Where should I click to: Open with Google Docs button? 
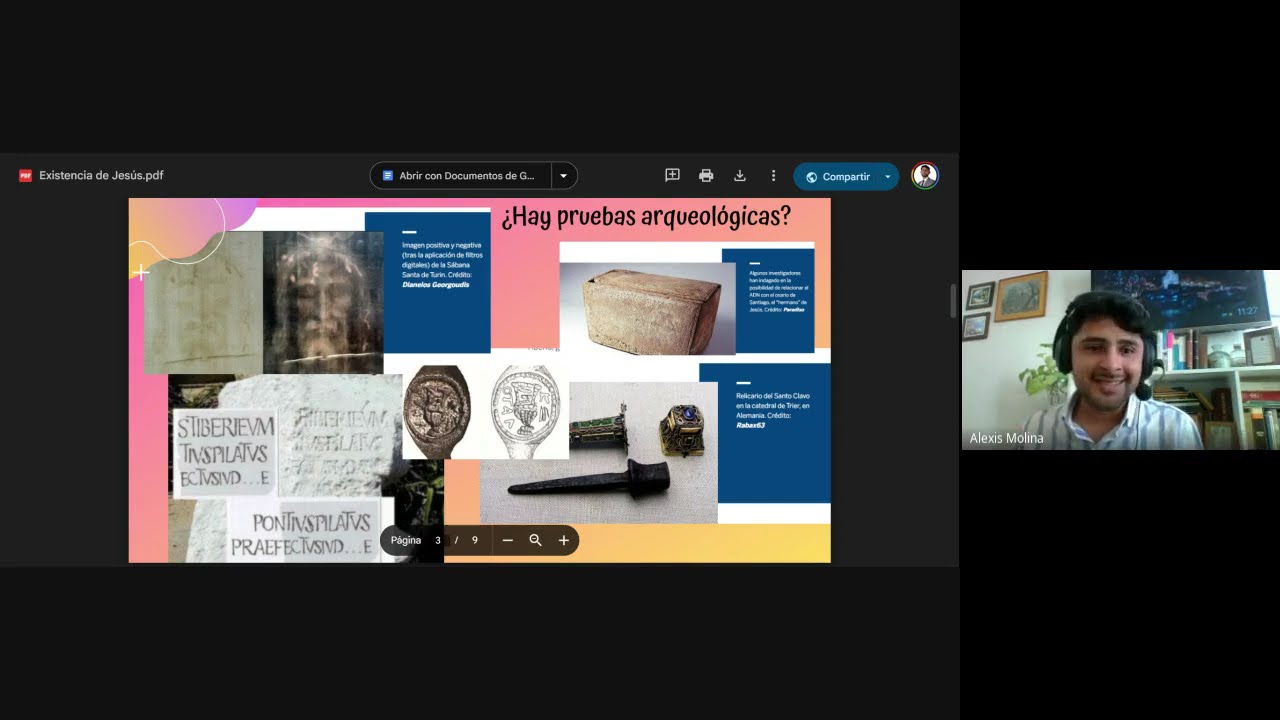pos(461,176)
